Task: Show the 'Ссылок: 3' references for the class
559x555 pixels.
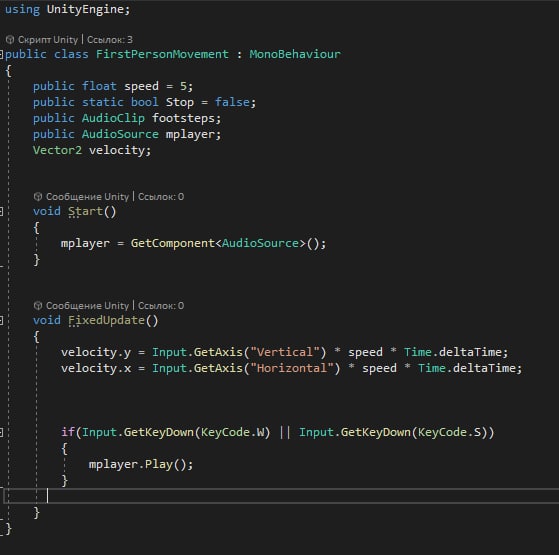Action: (110, 40)
